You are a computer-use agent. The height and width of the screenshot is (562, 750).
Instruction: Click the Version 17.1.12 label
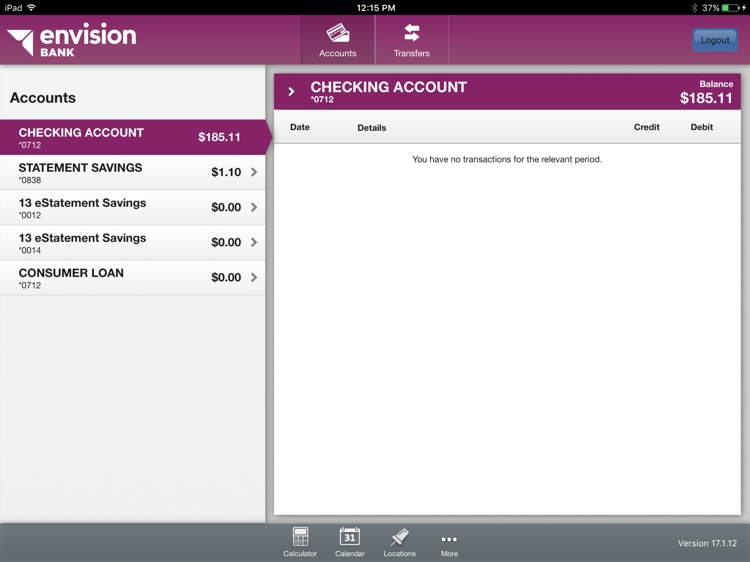coord(707,543)
